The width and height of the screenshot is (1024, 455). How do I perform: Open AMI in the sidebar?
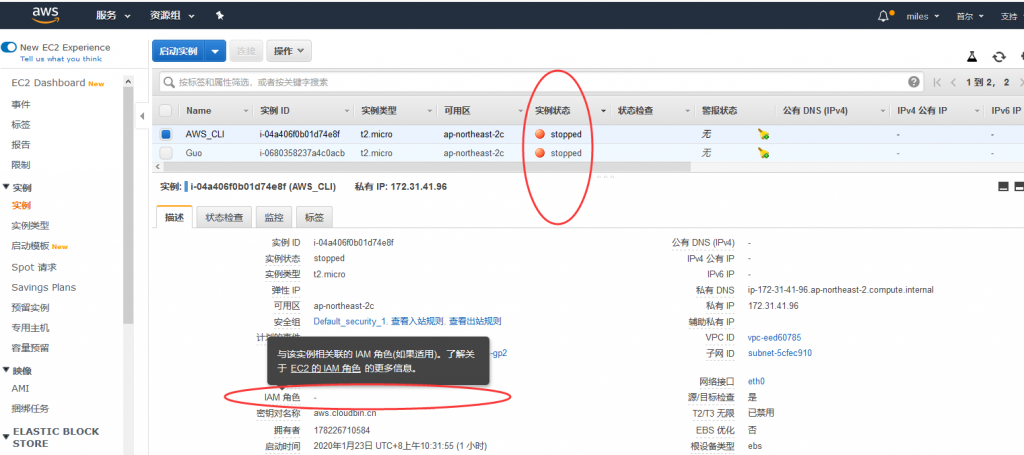(x=20, y=388)
